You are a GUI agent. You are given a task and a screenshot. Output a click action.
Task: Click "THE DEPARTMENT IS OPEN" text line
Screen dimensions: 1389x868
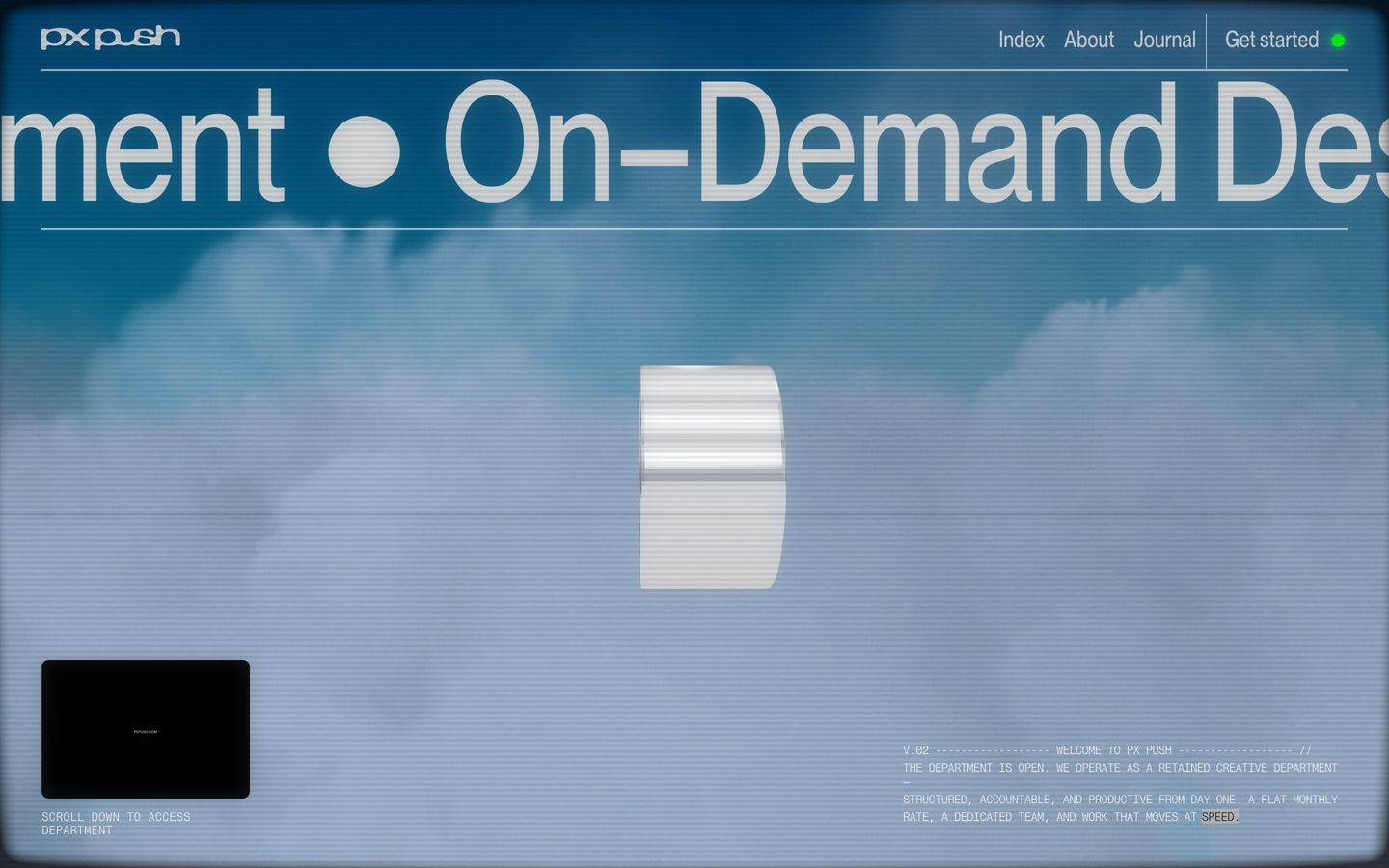coord(1120,768)
